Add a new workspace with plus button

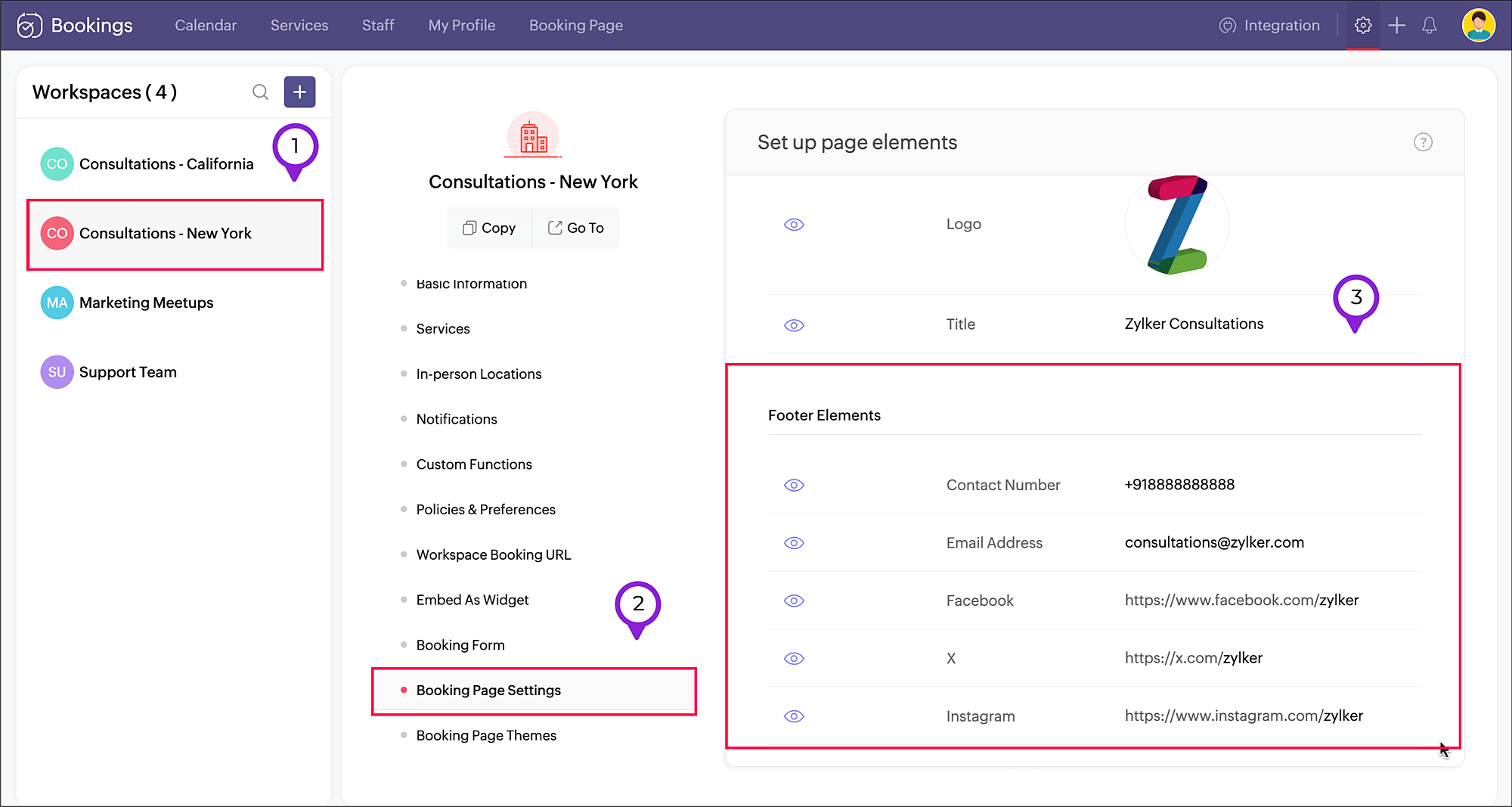point(299,92)
